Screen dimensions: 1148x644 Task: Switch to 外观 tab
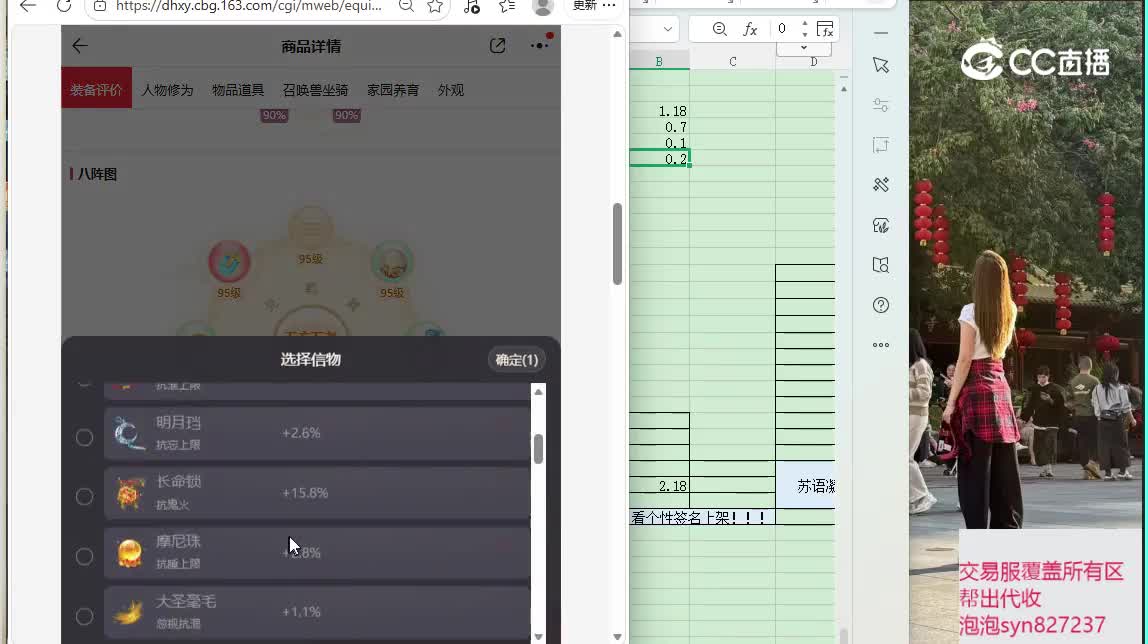(451, 90)
